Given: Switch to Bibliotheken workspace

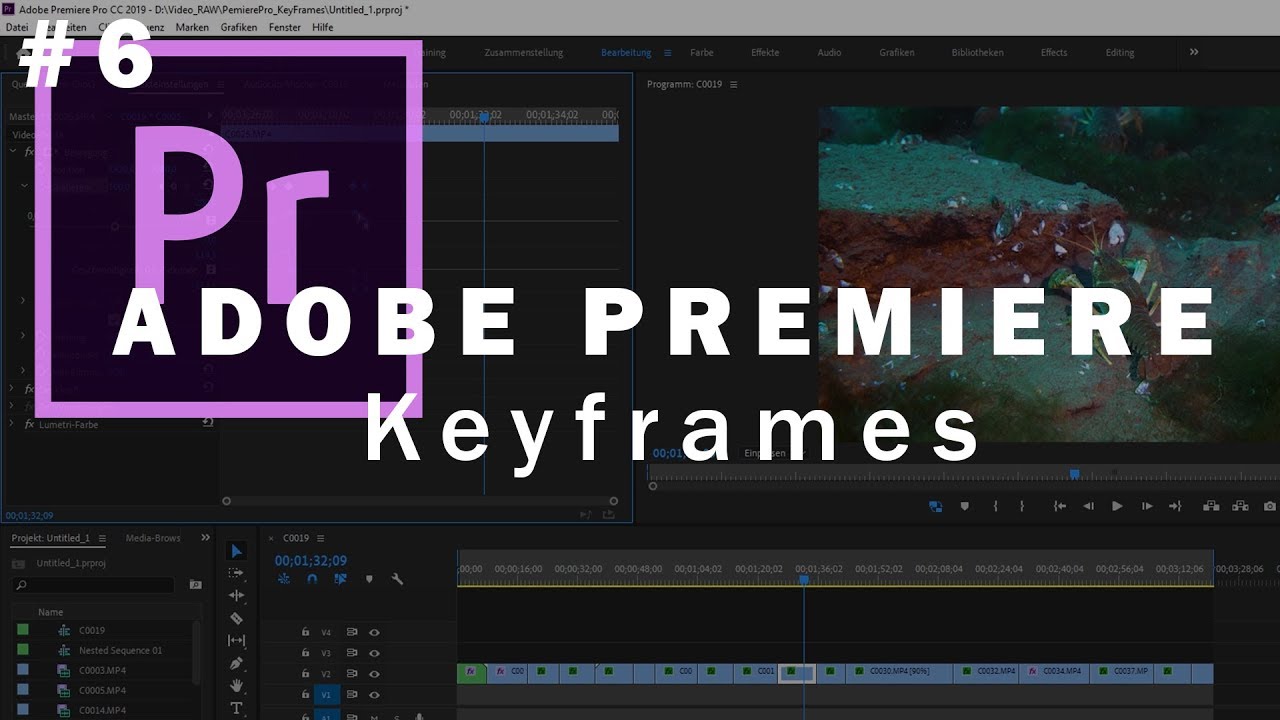Looking at the screenshot, I should [x=977, y=53].
